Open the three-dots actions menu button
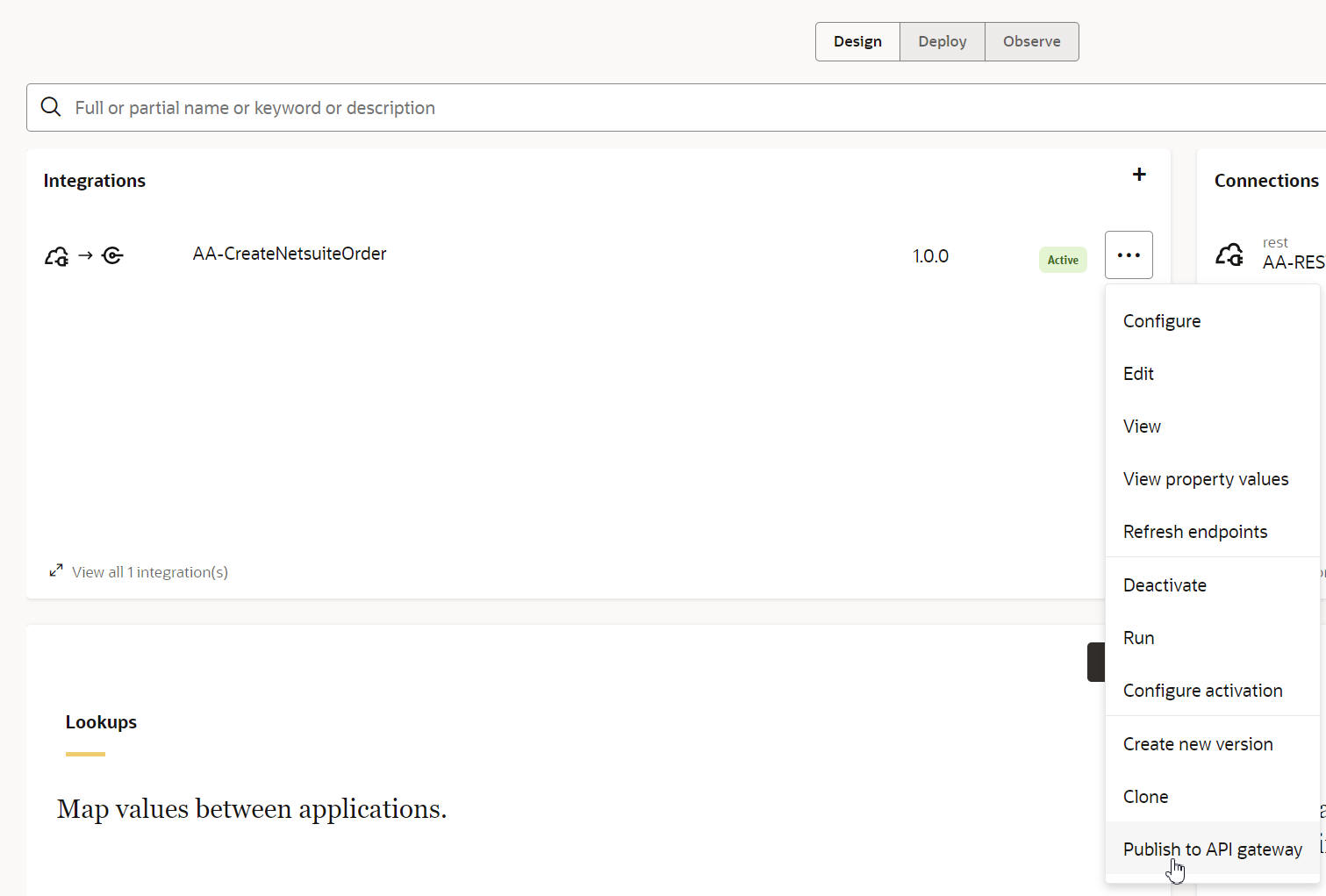The image size is (1326, 896). tap(1129, 255)
